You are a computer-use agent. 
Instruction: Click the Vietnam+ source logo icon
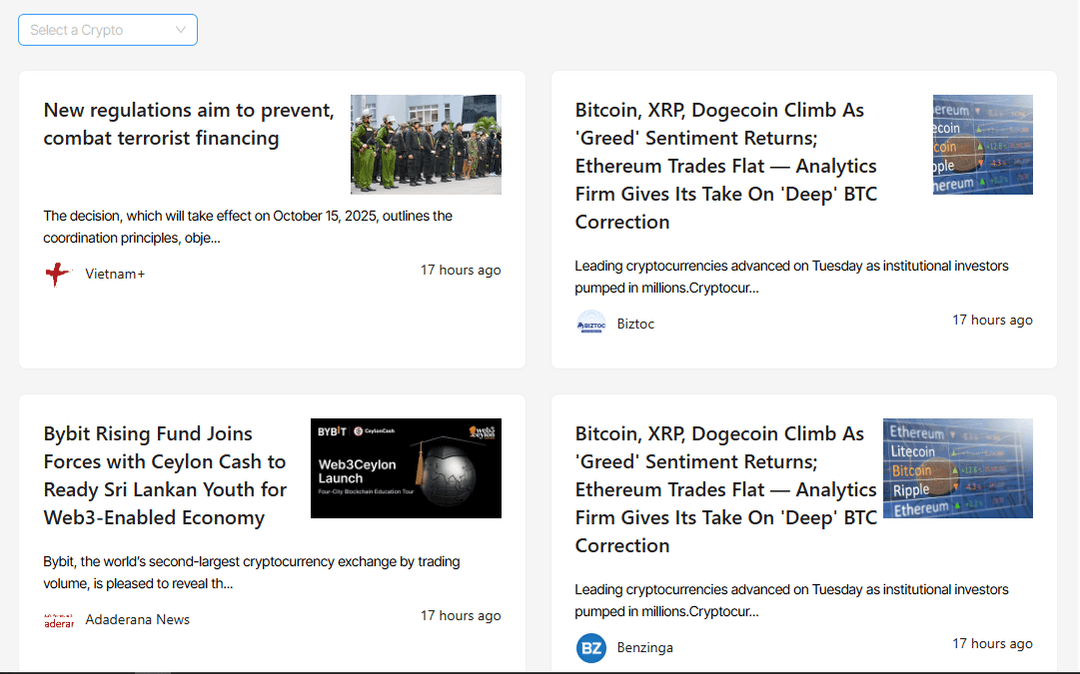coord(59,274)
